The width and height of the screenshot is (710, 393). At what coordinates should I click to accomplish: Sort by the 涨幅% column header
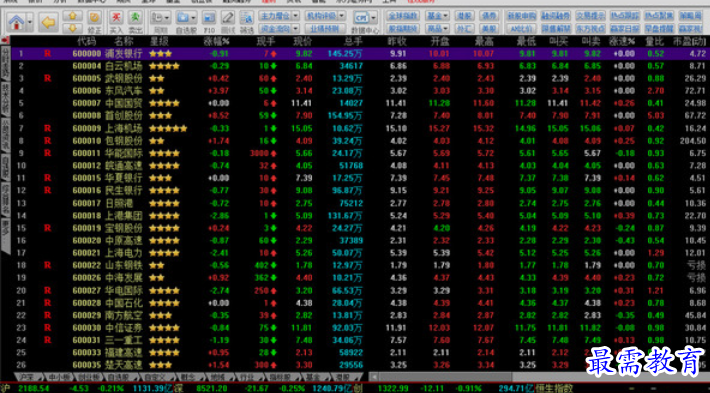[x=216, y=41]
